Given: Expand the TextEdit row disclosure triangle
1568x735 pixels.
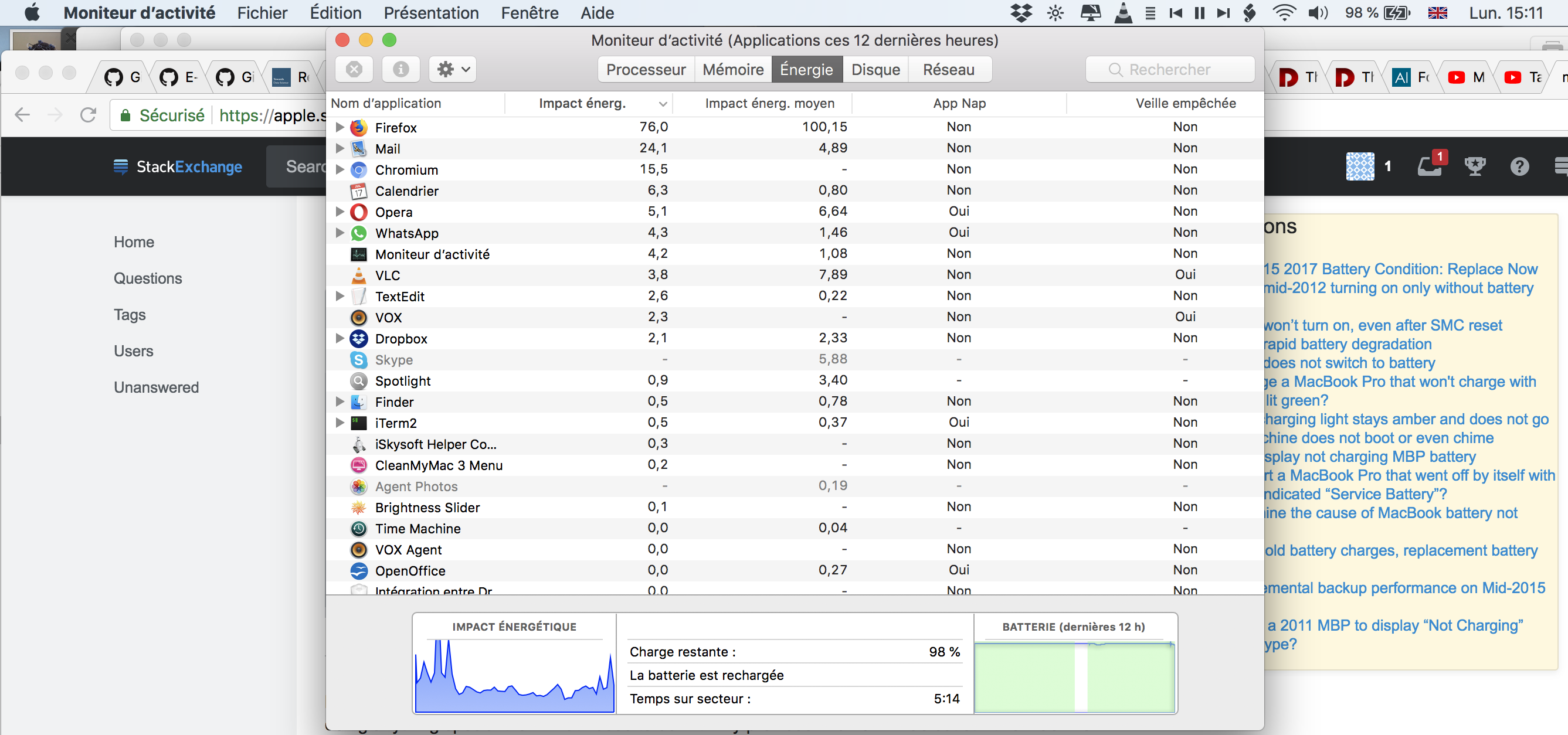Looking at the screenshot, I should pos(340,296).
